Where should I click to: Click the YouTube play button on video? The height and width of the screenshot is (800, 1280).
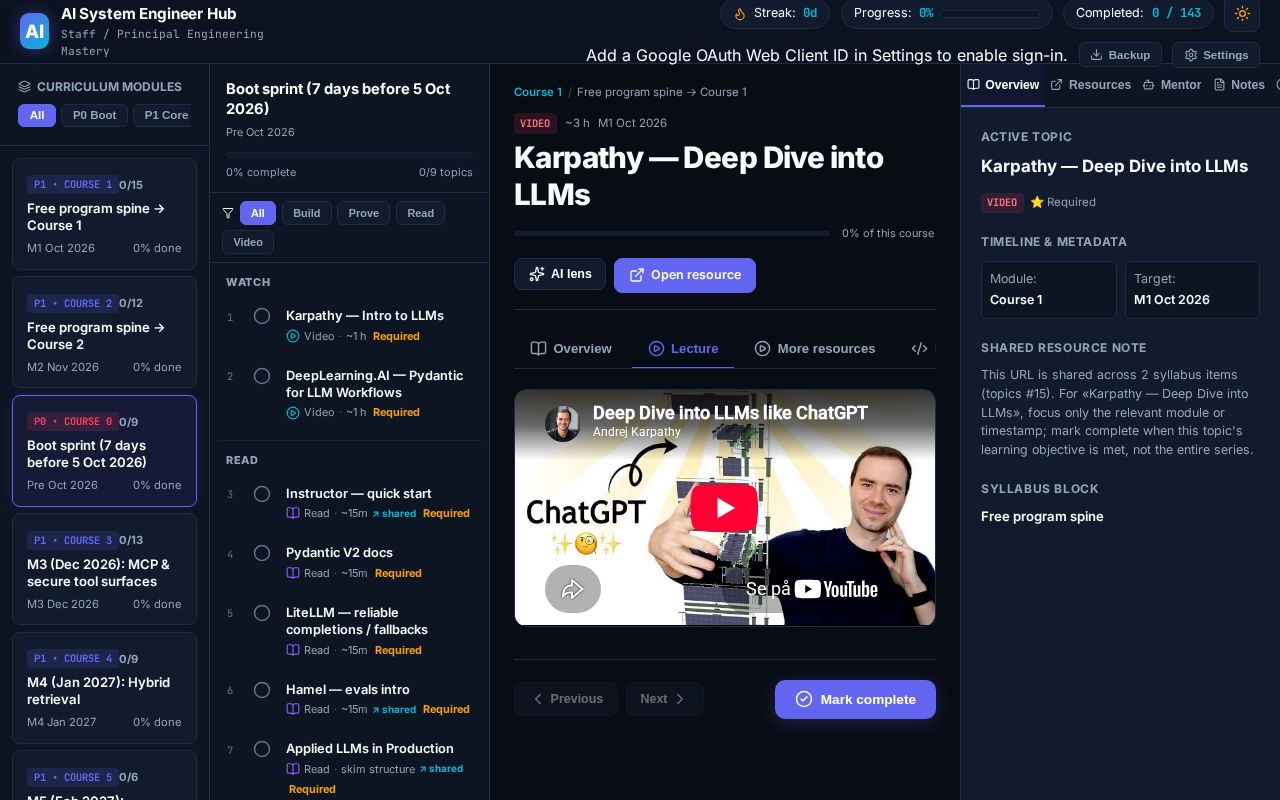tap(724, 508)
